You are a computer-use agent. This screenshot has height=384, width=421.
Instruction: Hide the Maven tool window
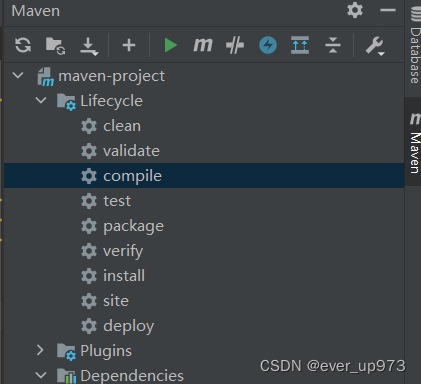388,10
